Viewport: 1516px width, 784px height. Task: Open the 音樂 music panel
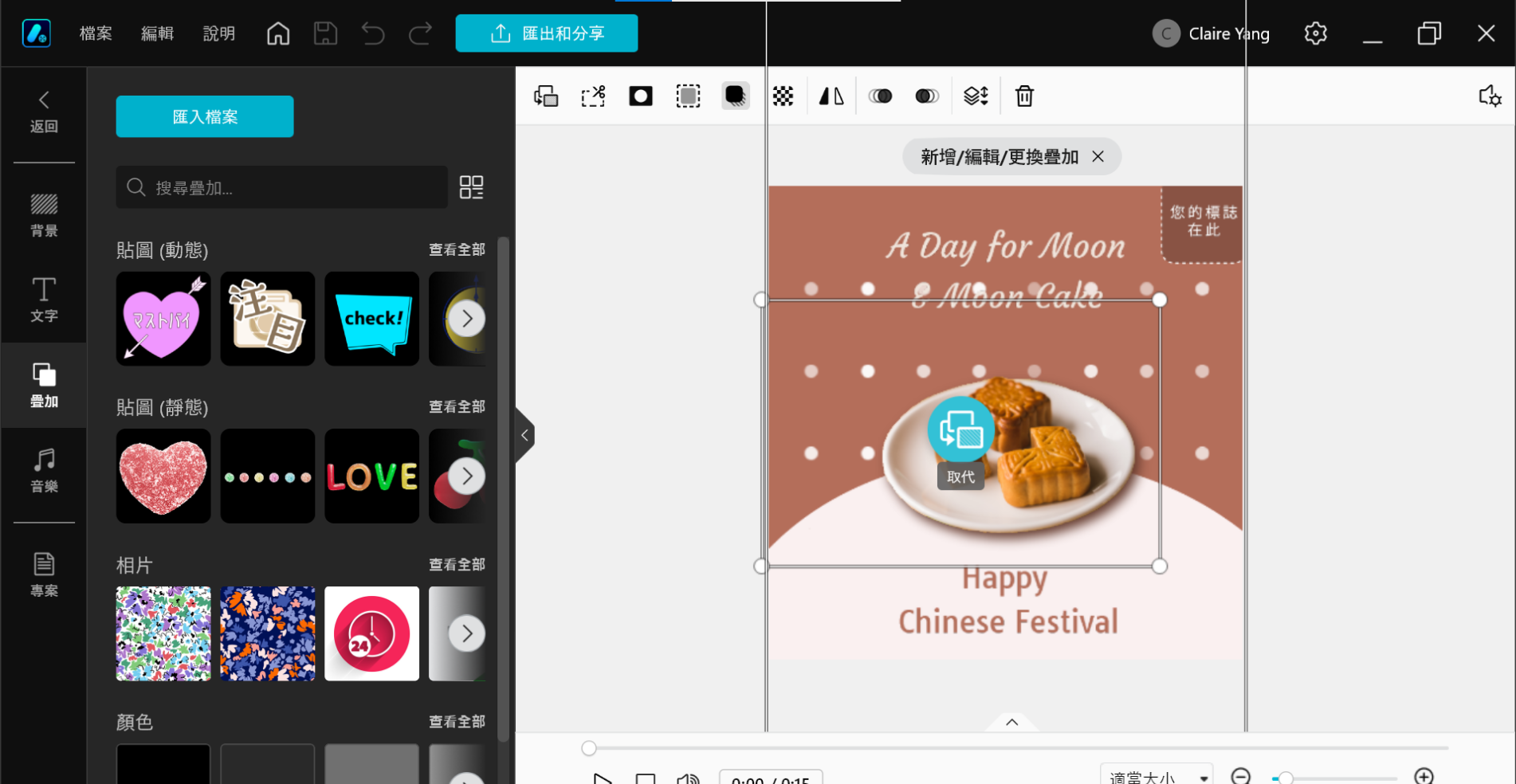[x=44, y=470]
